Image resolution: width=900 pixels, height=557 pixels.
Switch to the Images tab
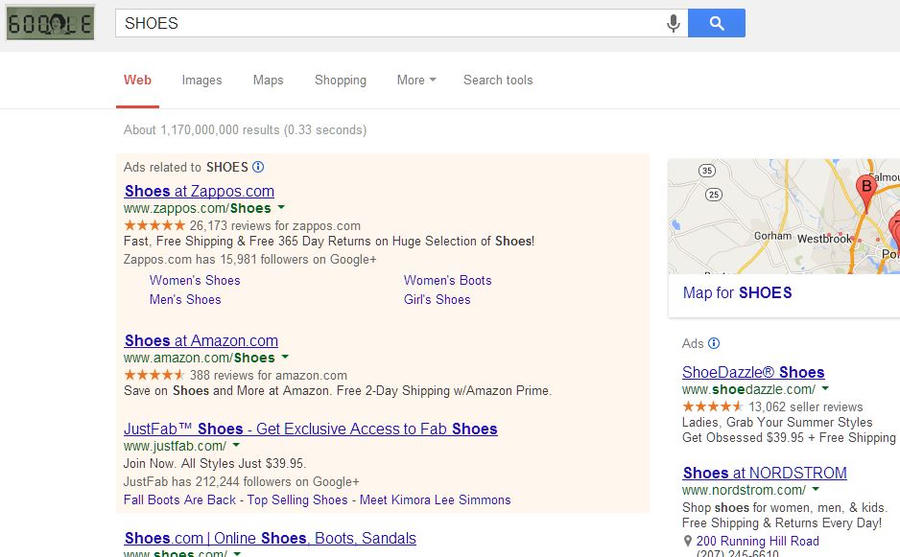pyautogui.click(x=202, y=80)
